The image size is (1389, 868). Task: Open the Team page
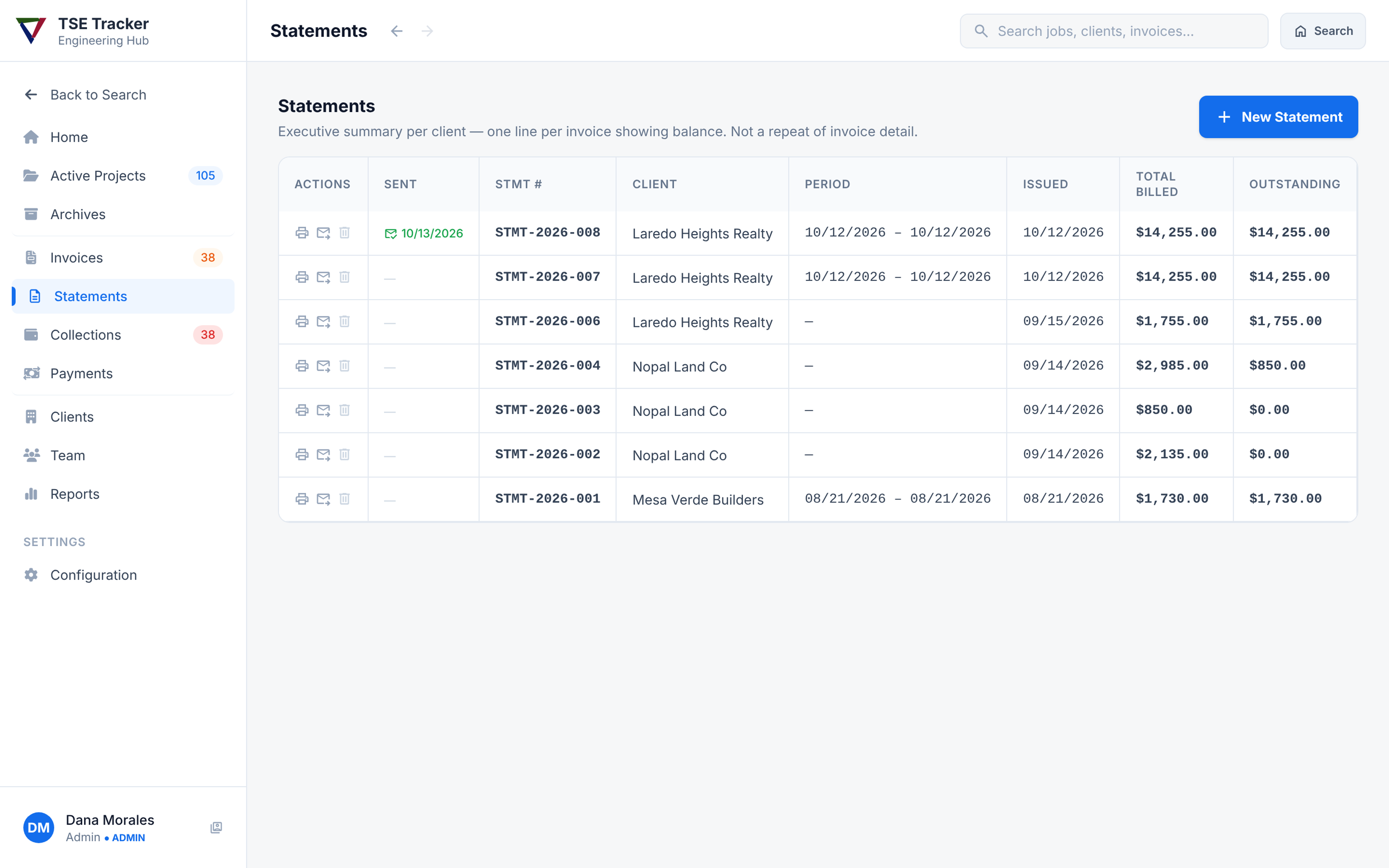click(123, 455)
